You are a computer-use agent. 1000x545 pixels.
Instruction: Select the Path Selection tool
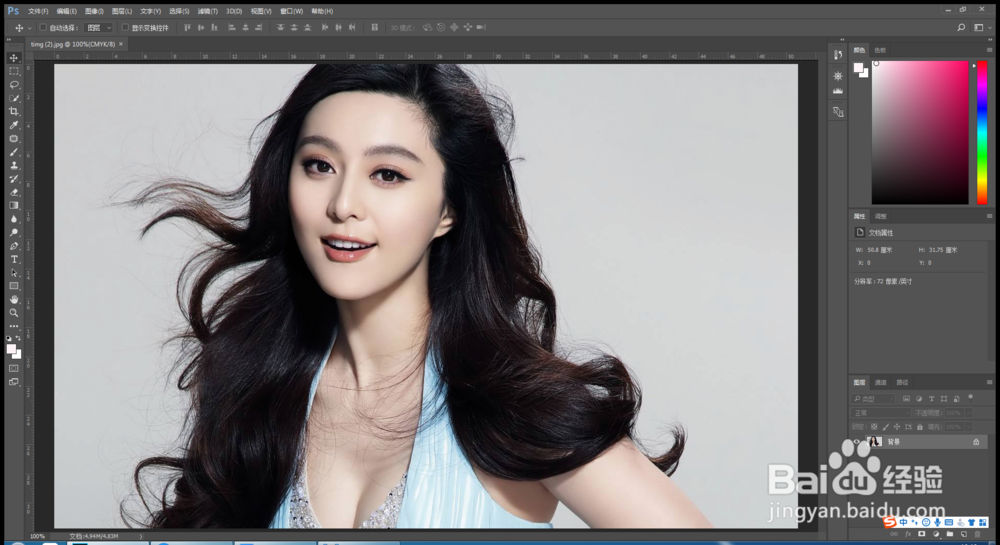(x=13, y=273)
